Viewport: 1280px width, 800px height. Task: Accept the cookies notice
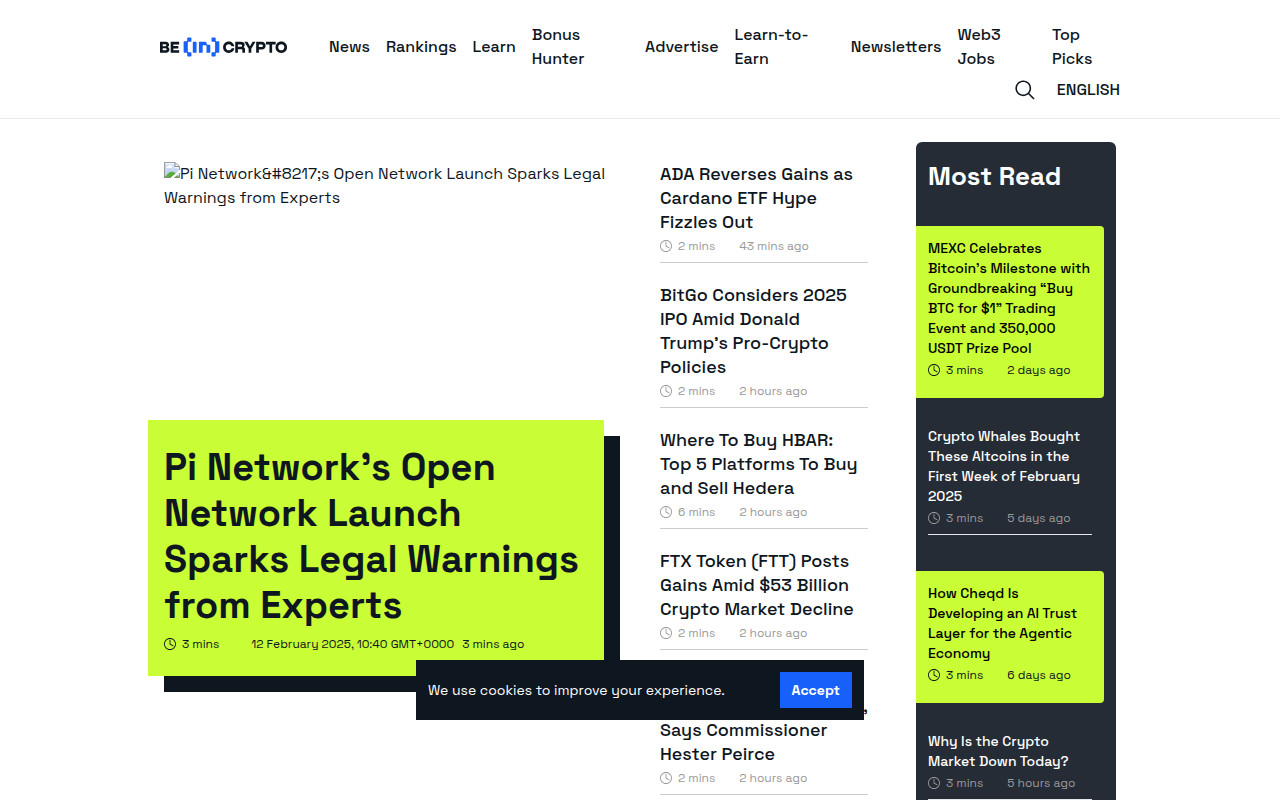point(816,690)
